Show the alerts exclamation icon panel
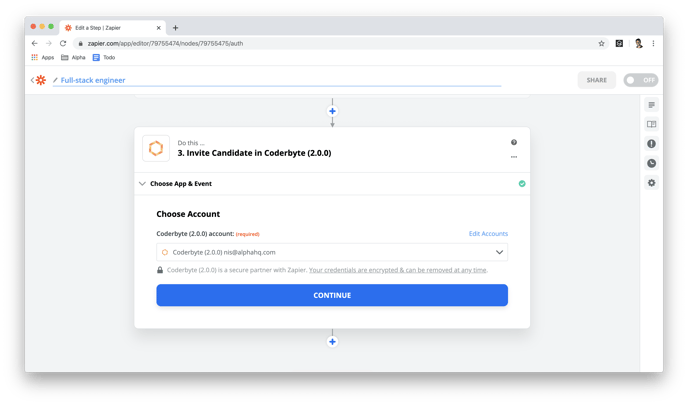 click(x=651, y=143)
